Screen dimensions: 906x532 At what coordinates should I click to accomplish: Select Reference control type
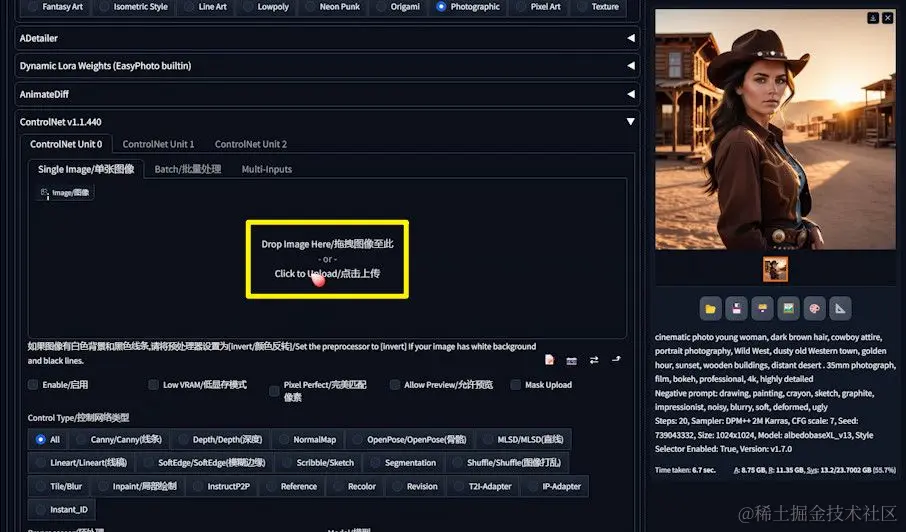click(x=291, y=486)
